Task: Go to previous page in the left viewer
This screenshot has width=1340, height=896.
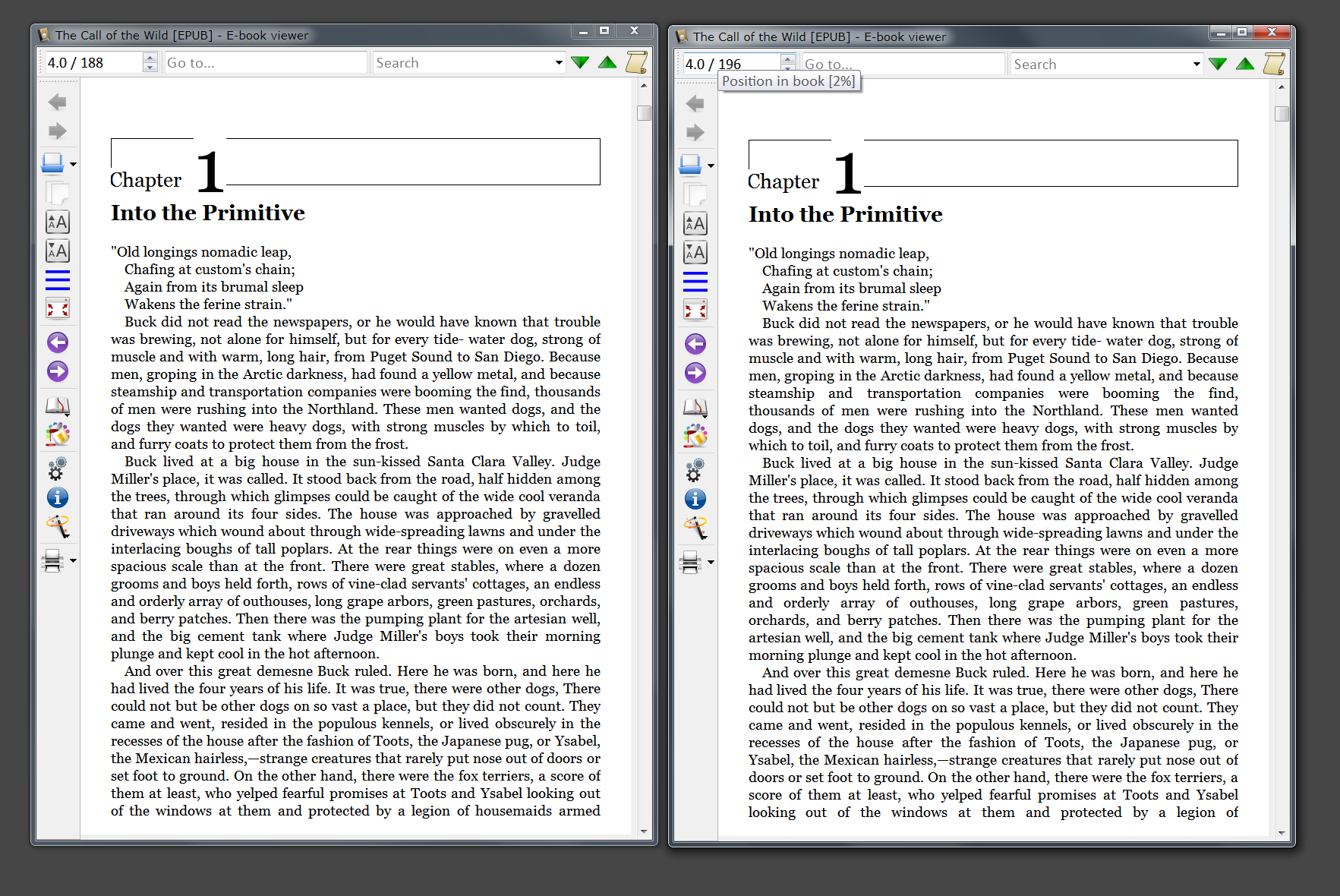Action: point(58,342)
